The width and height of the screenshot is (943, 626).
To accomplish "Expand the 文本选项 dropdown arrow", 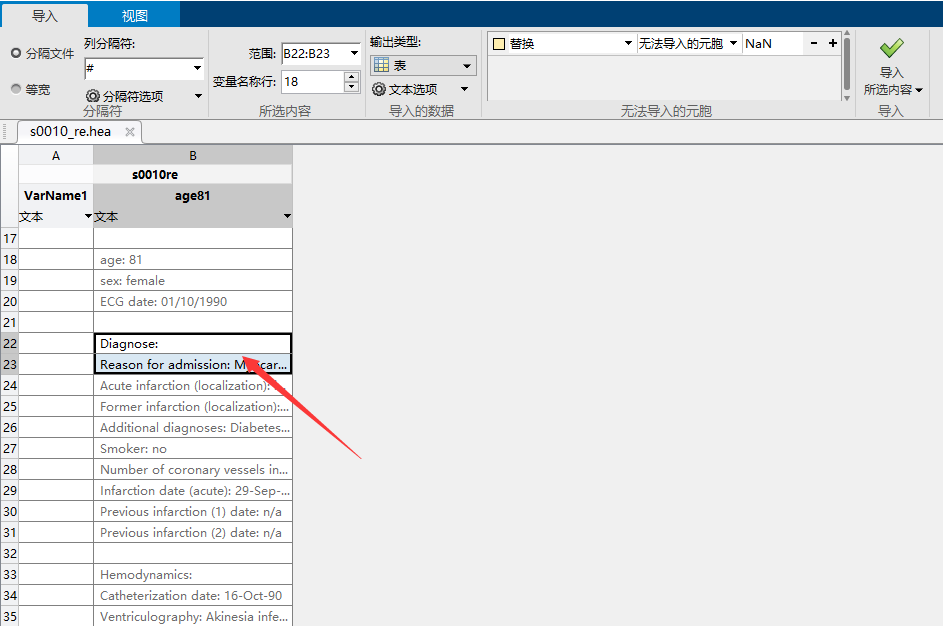I will (464, 90).
